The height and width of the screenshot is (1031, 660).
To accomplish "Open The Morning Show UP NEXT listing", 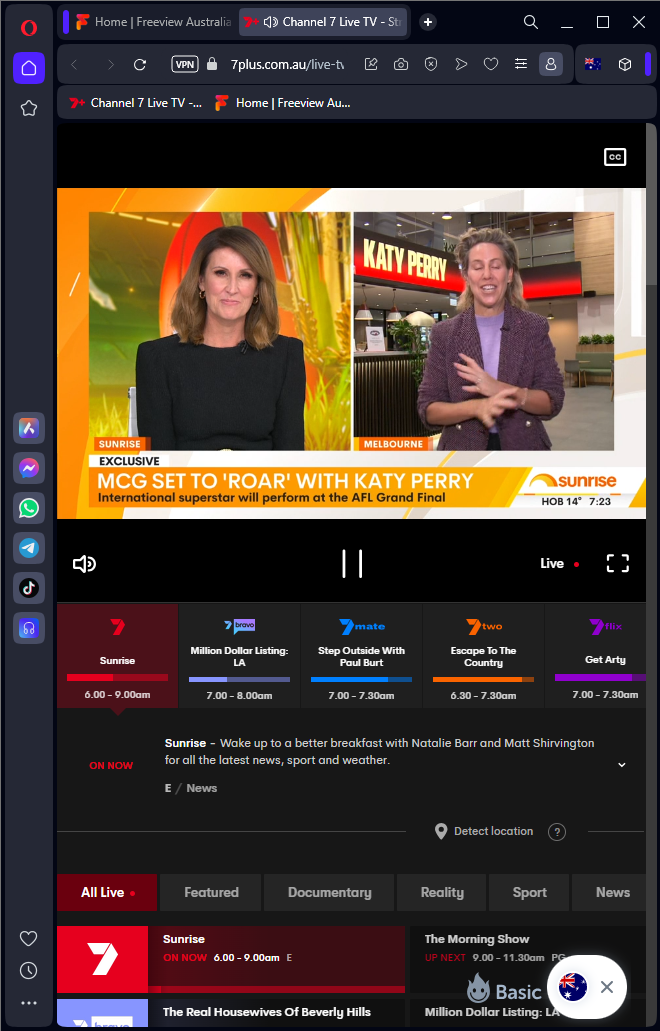I will coord(528,959).
